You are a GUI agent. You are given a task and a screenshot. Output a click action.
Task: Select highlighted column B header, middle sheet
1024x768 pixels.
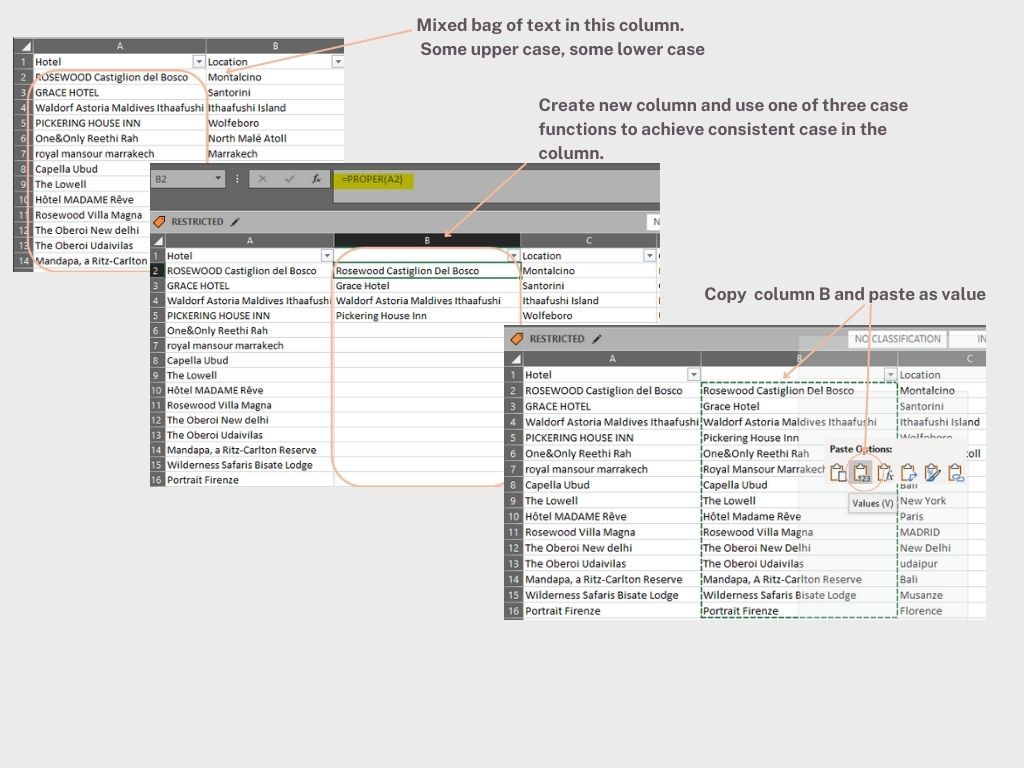pos(427,240)
